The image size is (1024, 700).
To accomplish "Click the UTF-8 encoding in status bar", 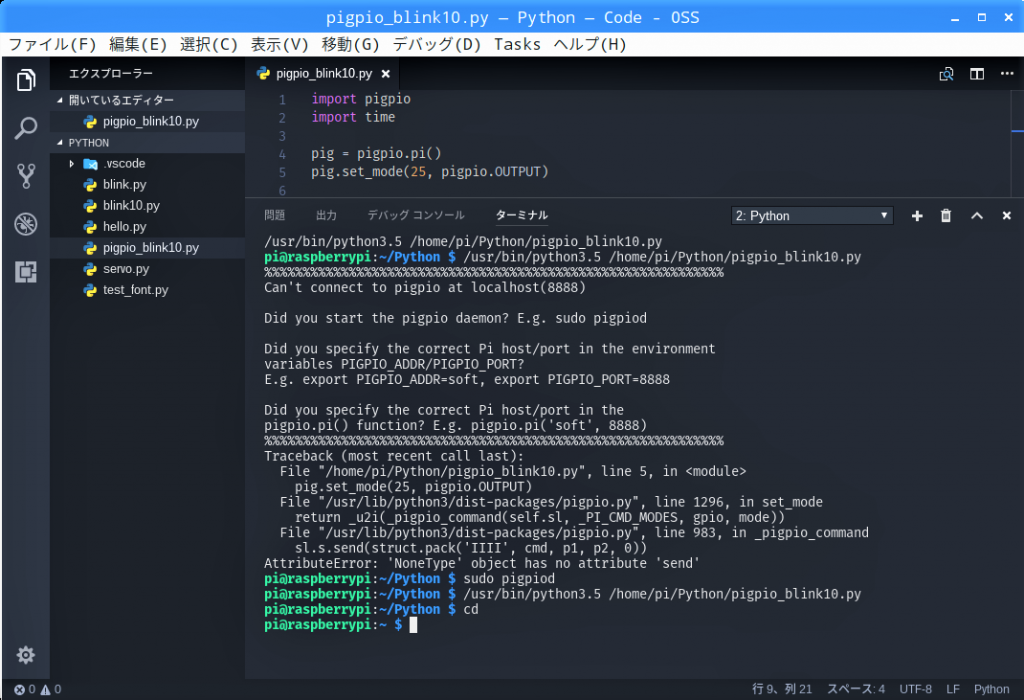I will (x=915, y=689).
